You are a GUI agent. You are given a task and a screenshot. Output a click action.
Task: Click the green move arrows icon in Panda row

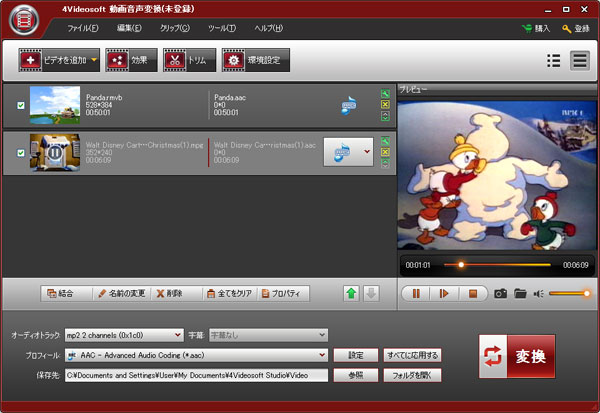pos(385,116)
